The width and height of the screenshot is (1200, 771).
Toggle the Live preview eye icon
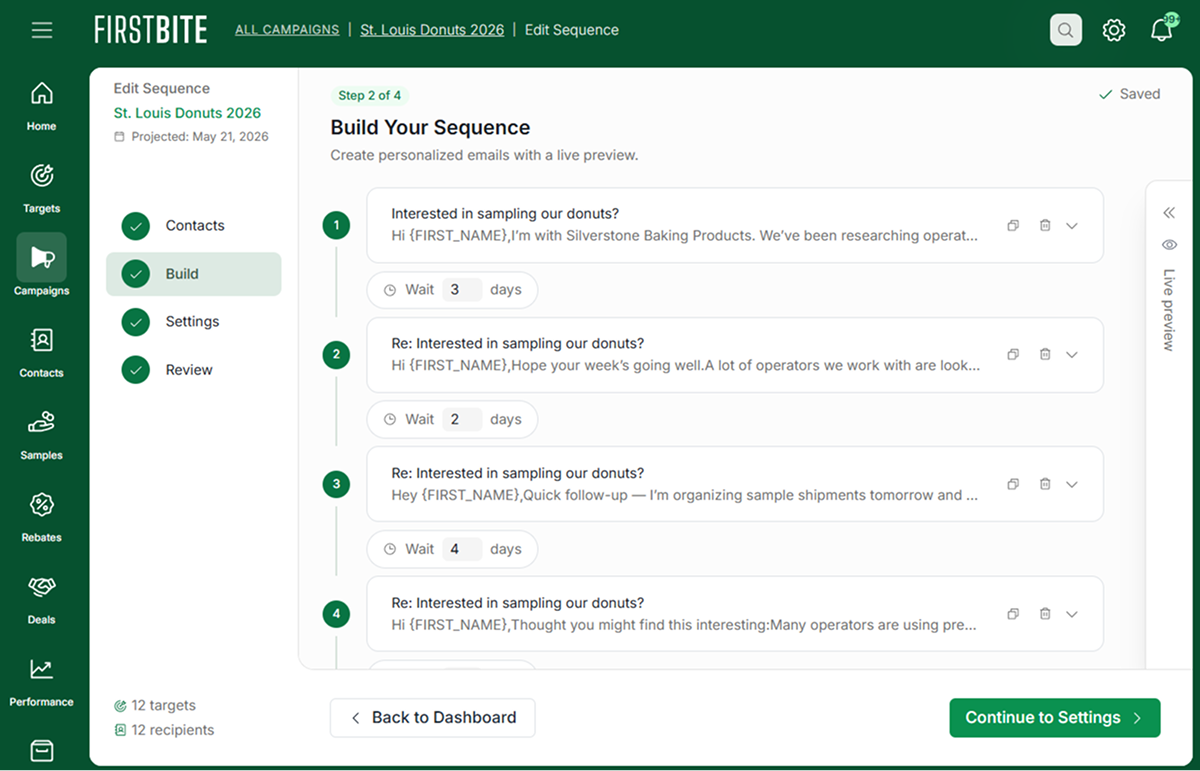(1169, 245)
